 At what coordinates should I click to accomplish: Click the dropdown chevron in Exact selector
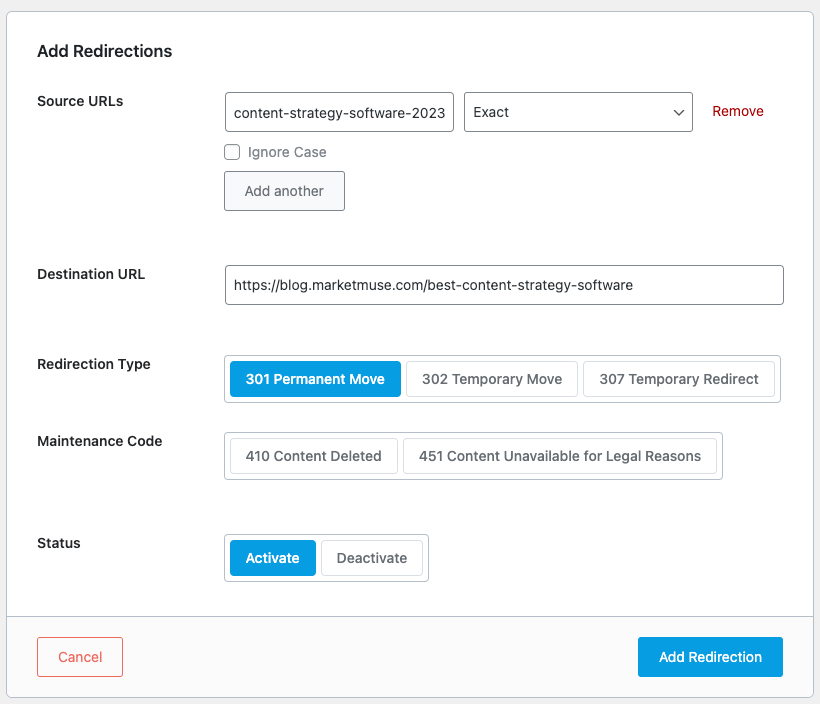coord(679,112)
